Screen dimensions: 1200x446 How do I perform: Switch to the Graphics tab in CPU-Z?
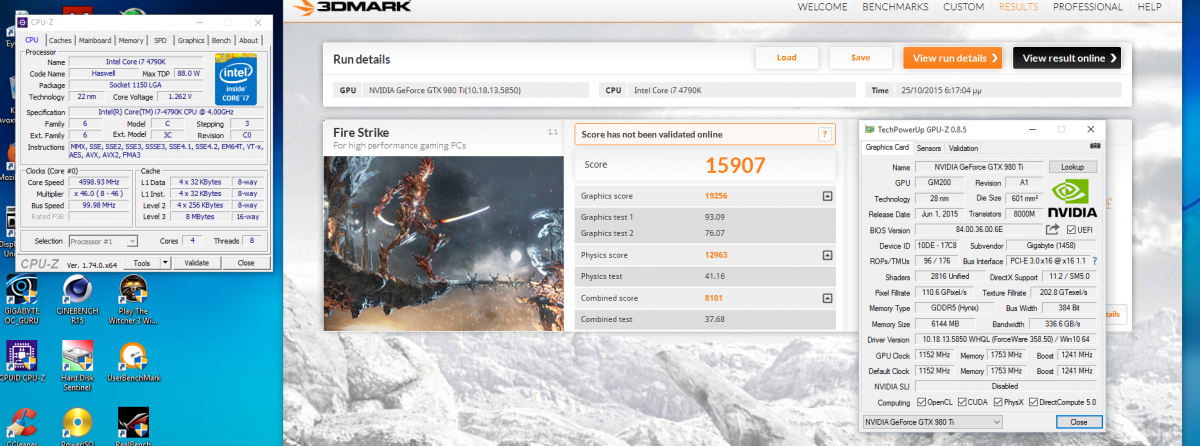point(191,40)
